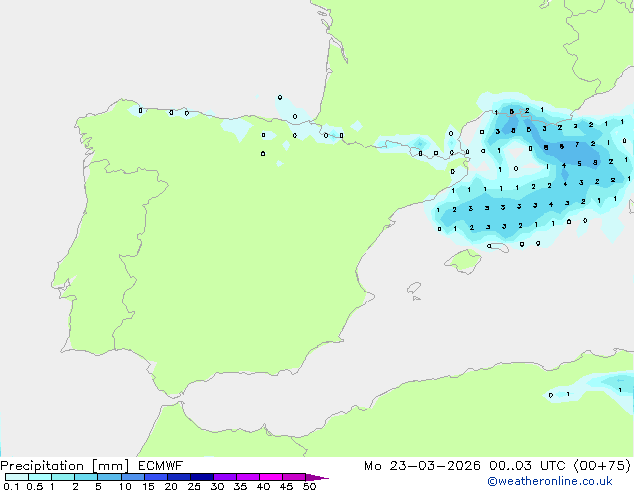Click the '50' legend tick label
The width and height of the screenshot is (634, 490).
pyautogui.click(x=310, y=486)
